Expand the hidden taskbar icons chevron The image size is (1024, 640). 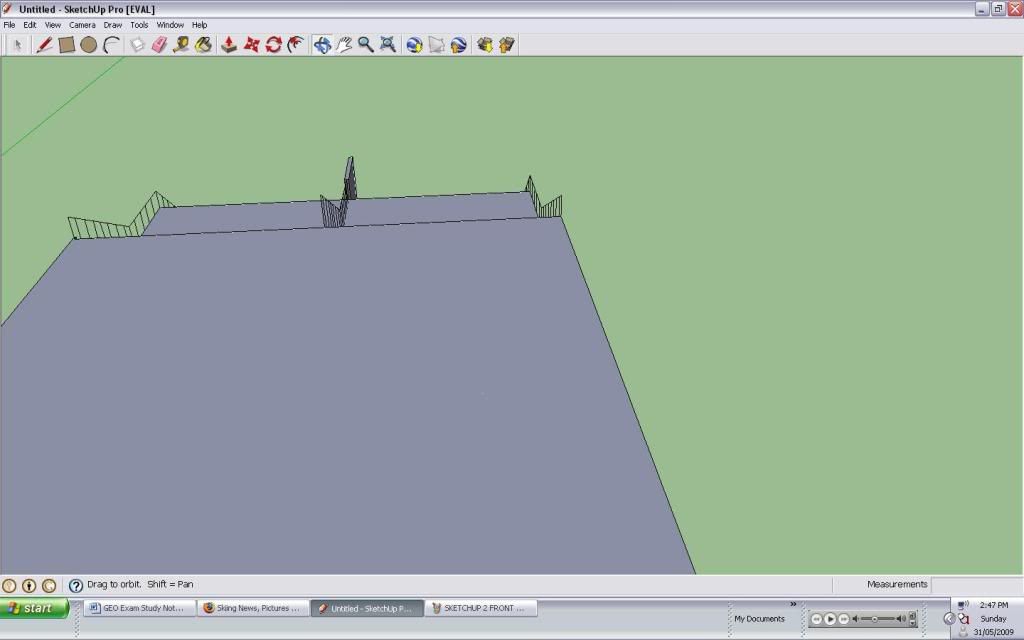point(949,617)
